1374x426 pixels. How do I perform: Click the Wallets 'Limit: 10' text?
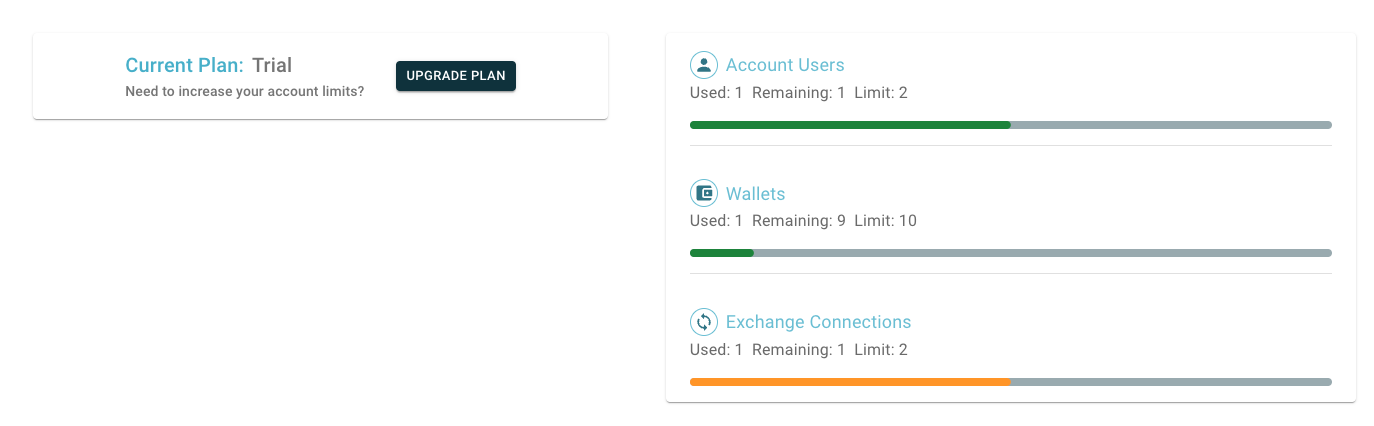885,221
